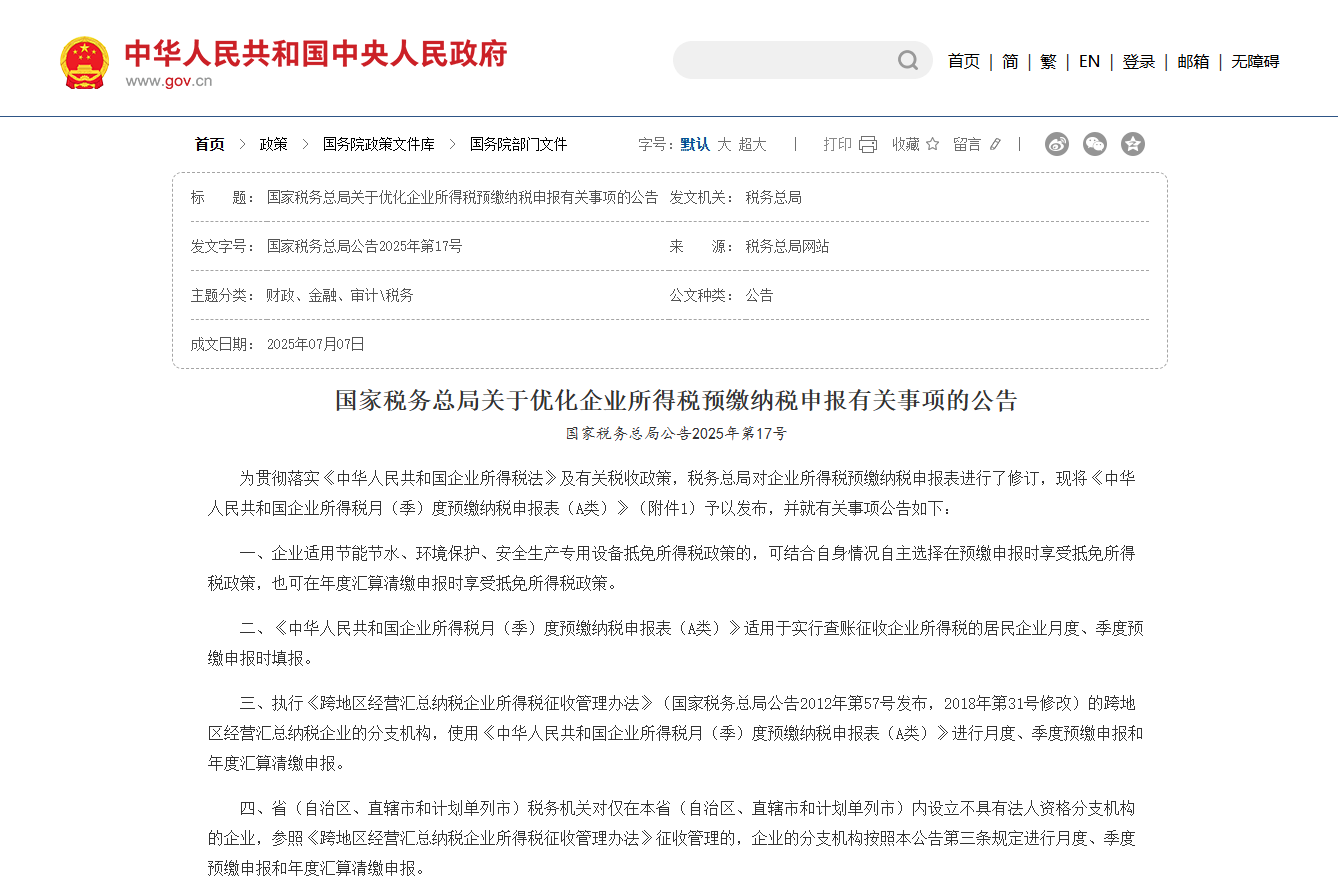The height and width of the screenshot is (882, 1338).
Task: Switch site language to EN
Action: pyautogui.click(x=1089, y=62)
